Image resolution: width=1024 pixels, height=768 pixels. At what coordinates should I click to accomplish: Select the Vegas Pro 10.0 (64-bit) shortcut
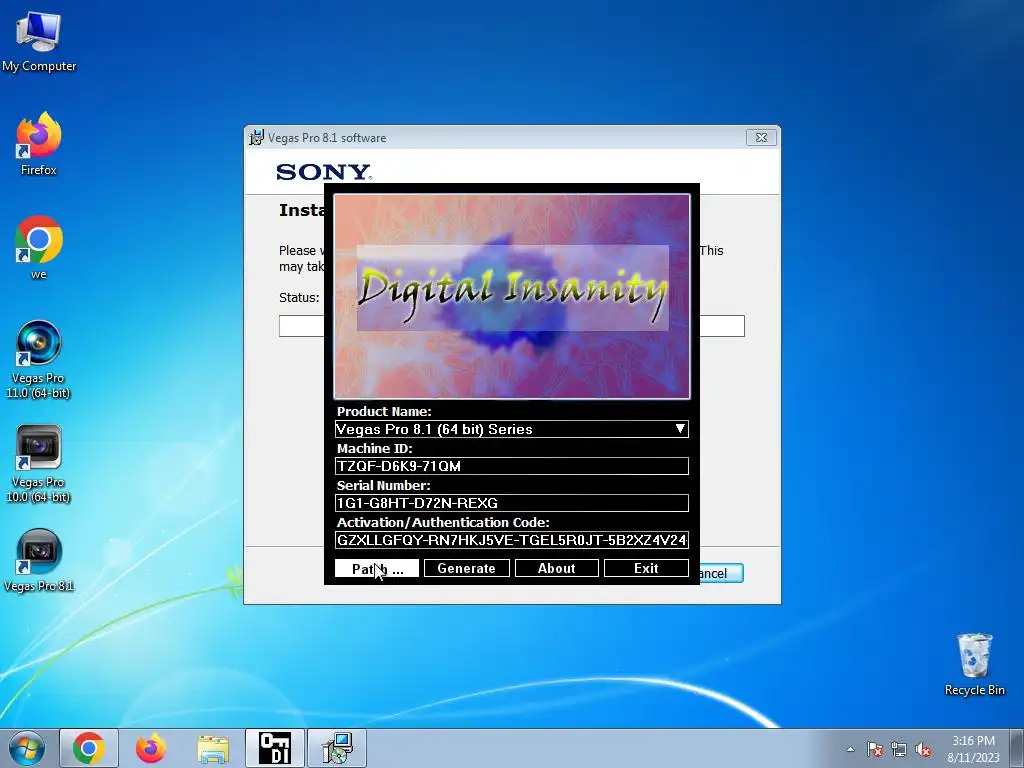click(39, 464)
